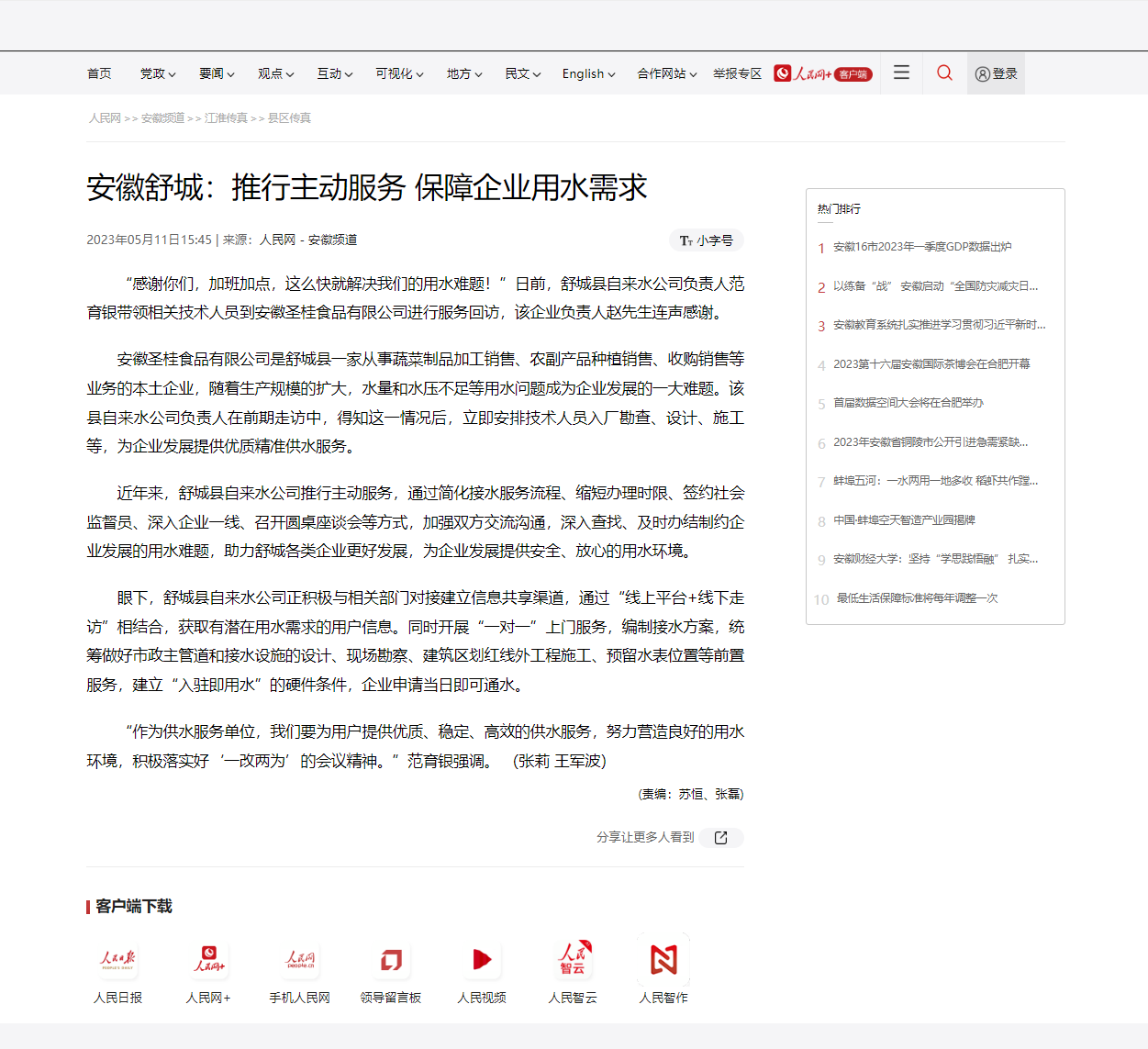Open the 人民网+ app download icon

click(209, 960)
